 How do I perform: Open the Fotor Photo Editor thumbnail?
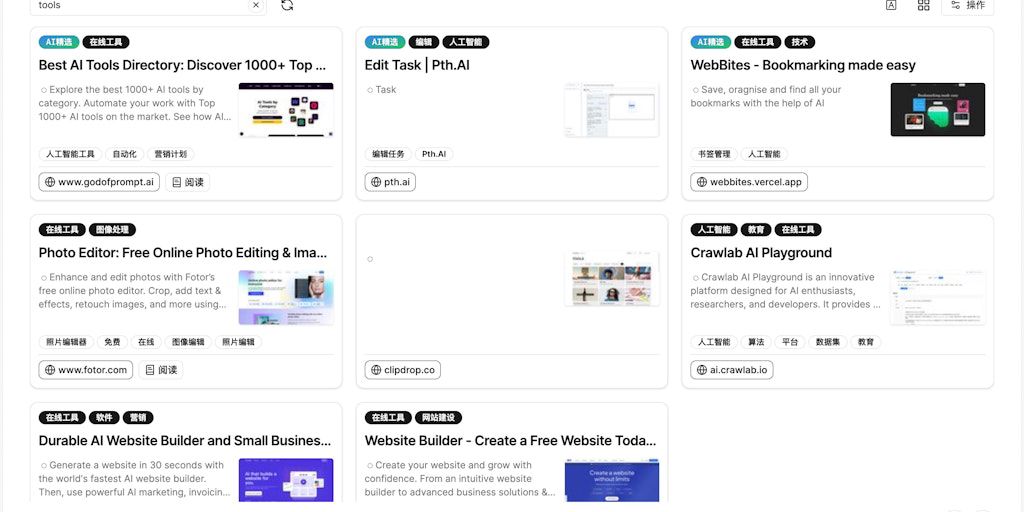click(x=286, y=297)
